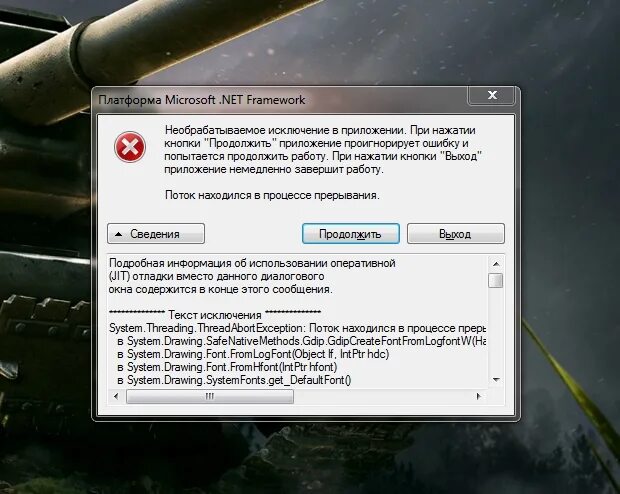Click the Выход button

(x=456, y=234)
